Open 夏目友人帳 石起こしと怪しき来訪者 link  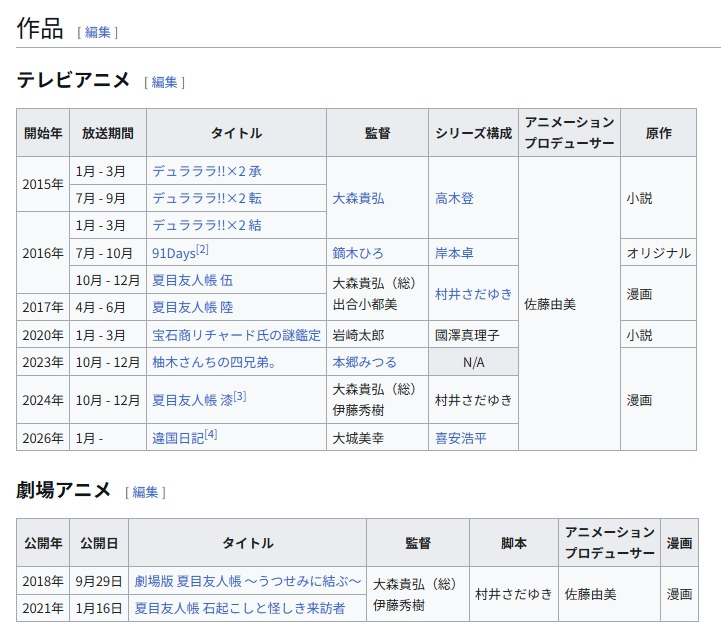pos(239,608)
